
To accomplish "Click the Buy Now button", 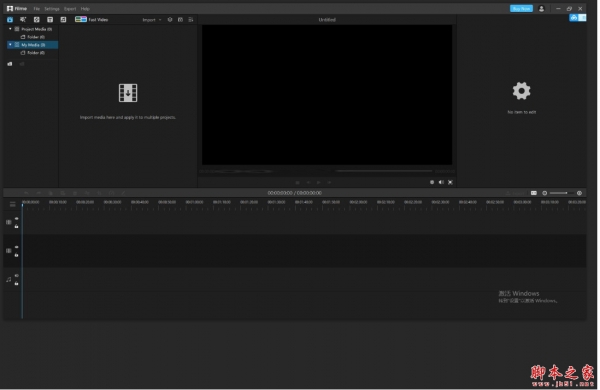I will coord(521,9).
